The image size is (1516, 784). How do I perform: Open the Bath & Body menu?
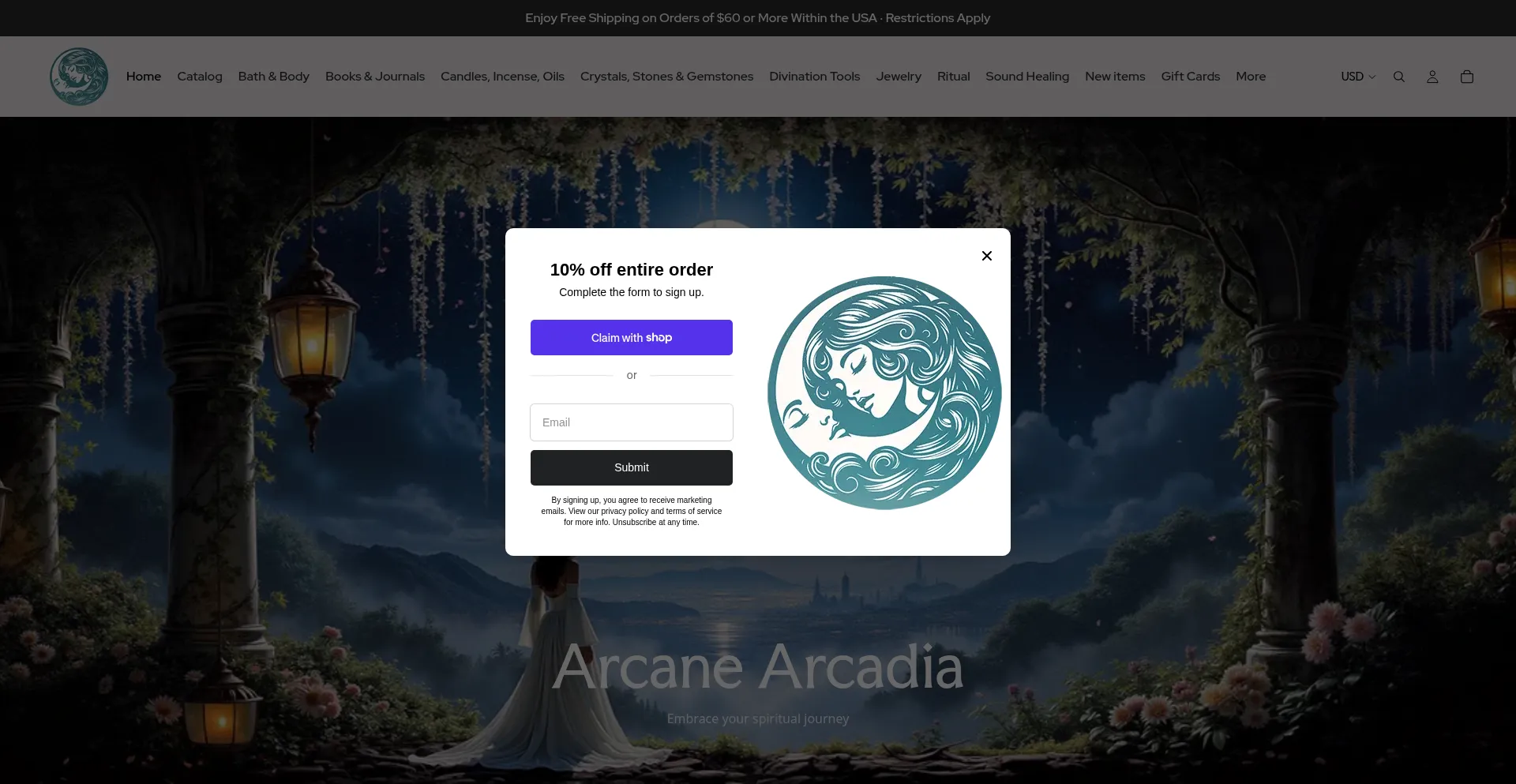pyautogui.click(x=274, y=77)
